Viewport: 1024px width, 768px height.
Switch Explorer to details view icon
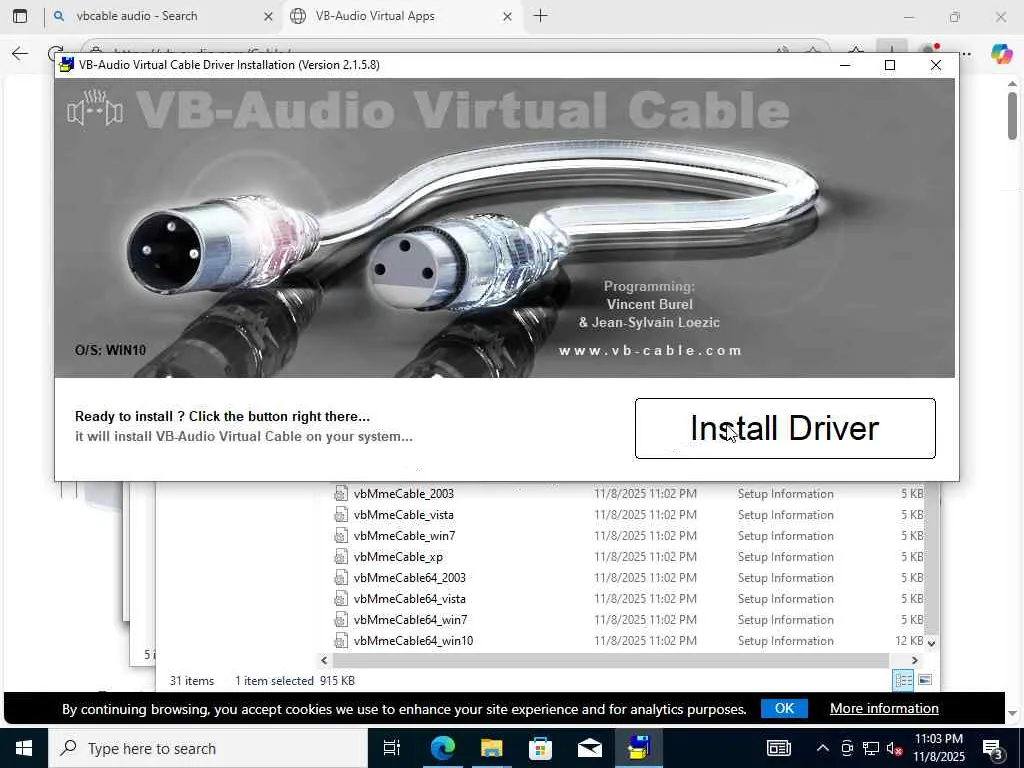click(904, 680)
